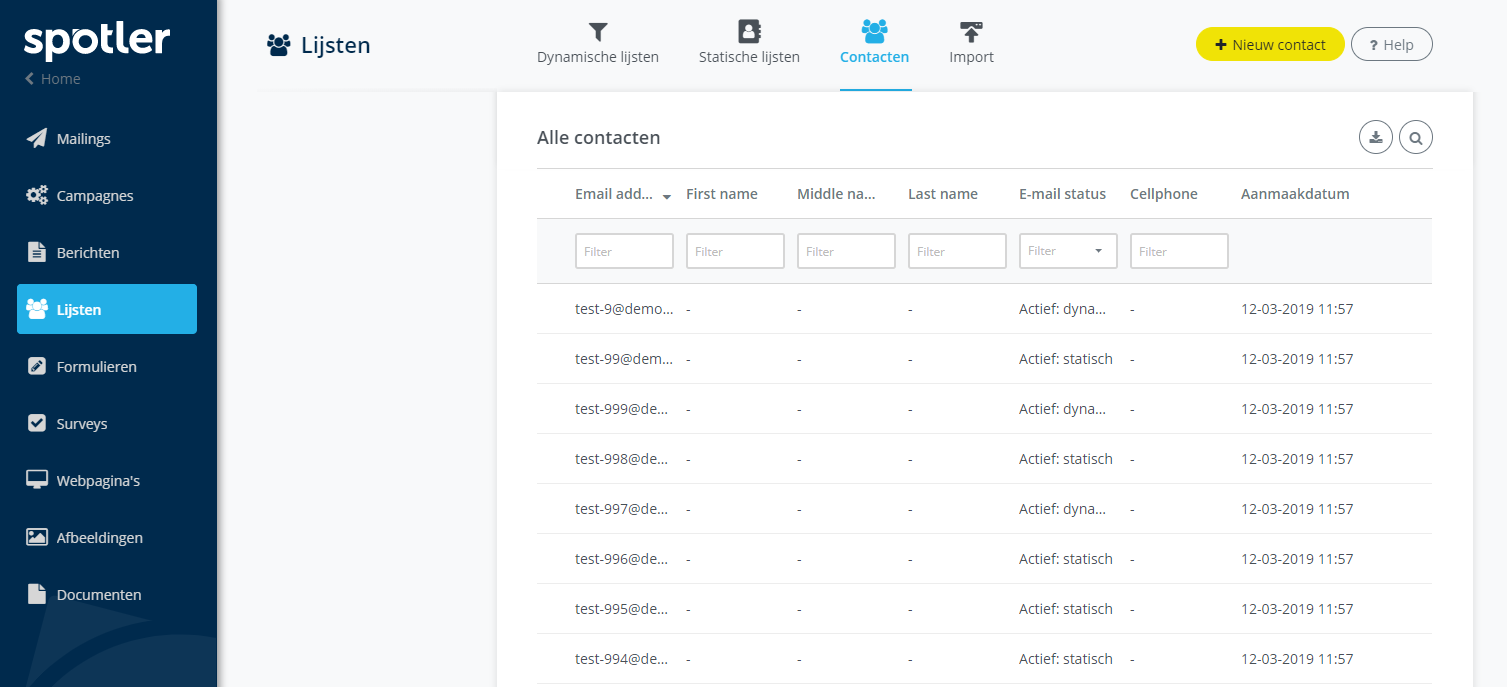Click the Lijsten people icon in sidebar
Viewport: 1507px width, 687px height.
pyautogui.click(x=37, y=309)
